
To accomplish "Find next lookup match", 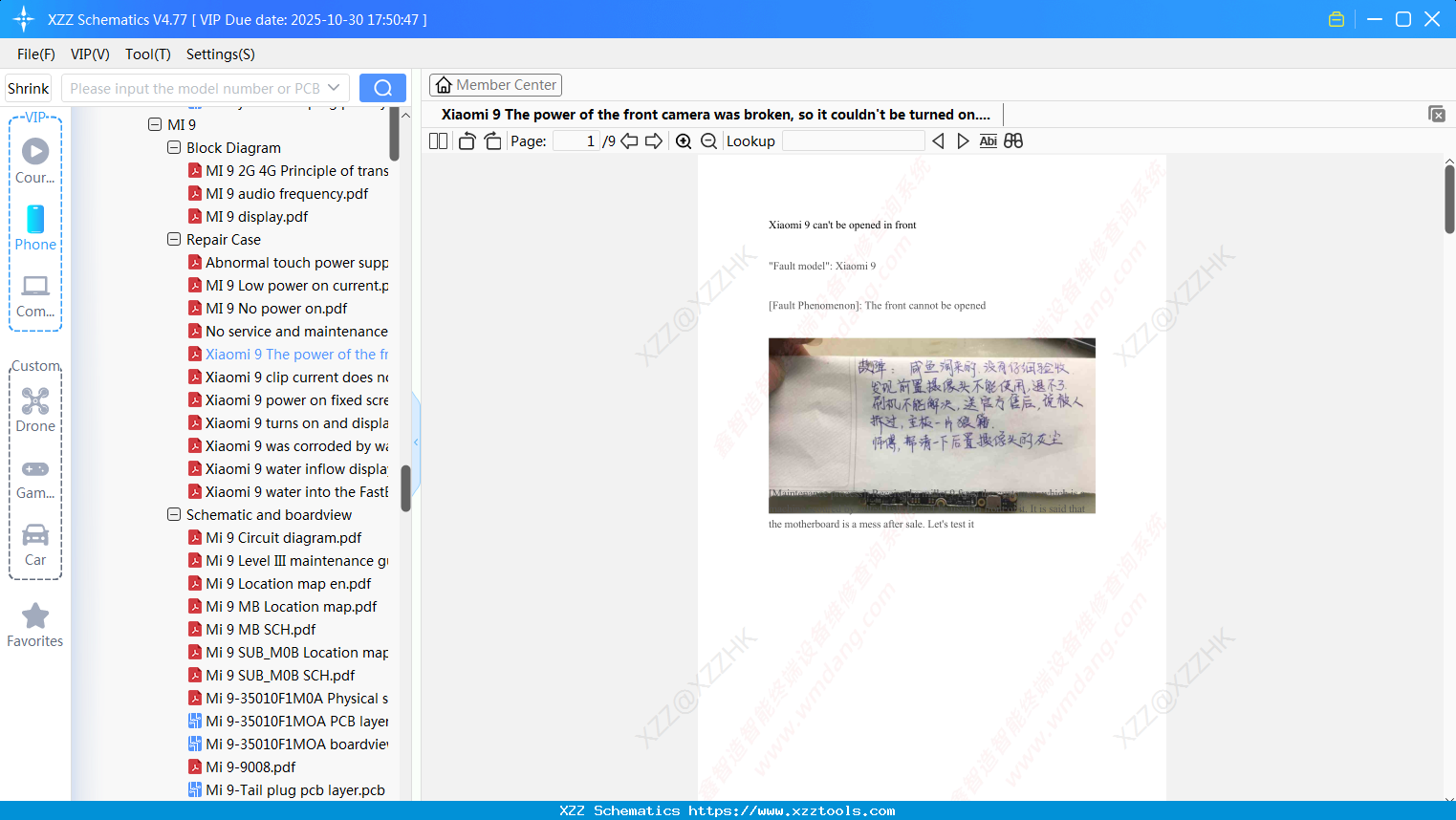I will tap(963, 141).
